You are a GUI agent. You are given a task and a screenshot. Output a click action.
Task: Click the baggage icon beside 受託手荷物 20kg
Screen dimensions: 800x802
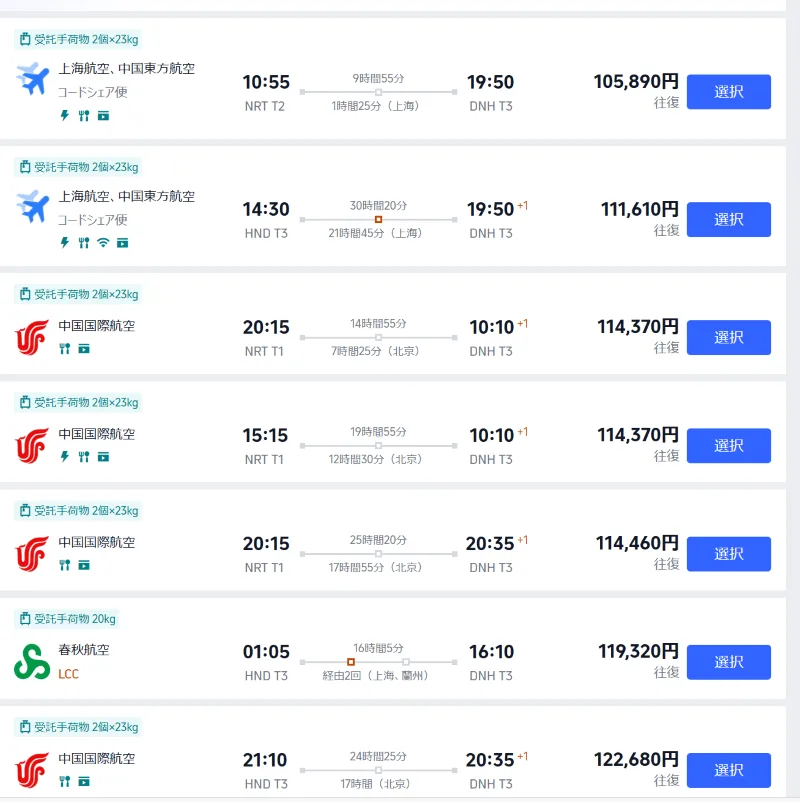26,619
